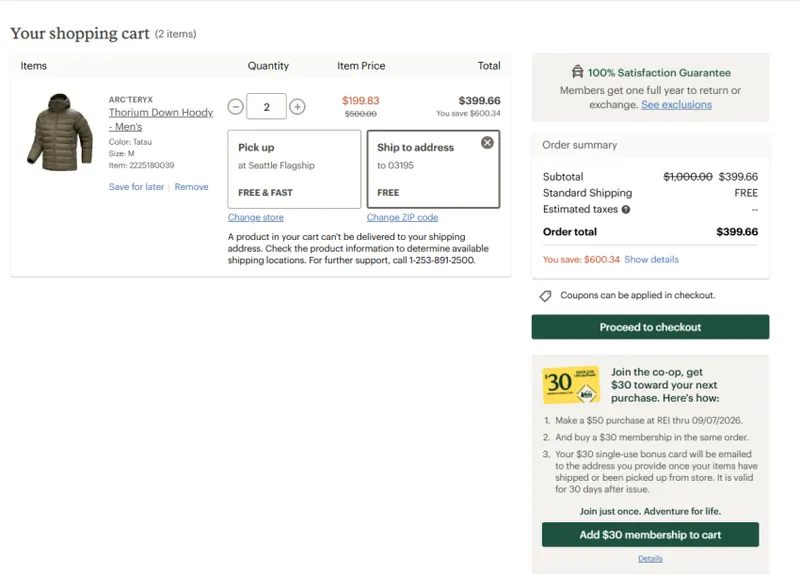Click the ARC'TERYX brand label
The image size is (800, 587).
131,99
